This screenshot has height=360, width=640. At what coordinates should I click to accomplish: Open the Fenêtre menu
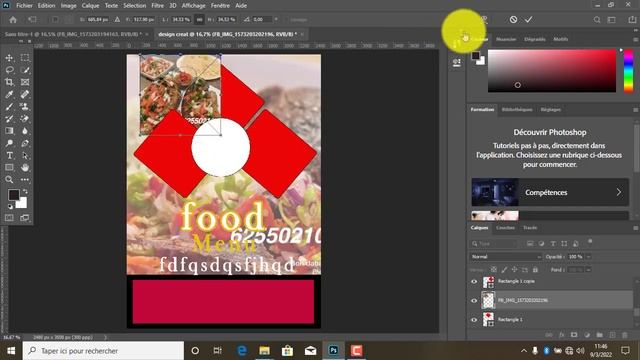coord(220,6)
